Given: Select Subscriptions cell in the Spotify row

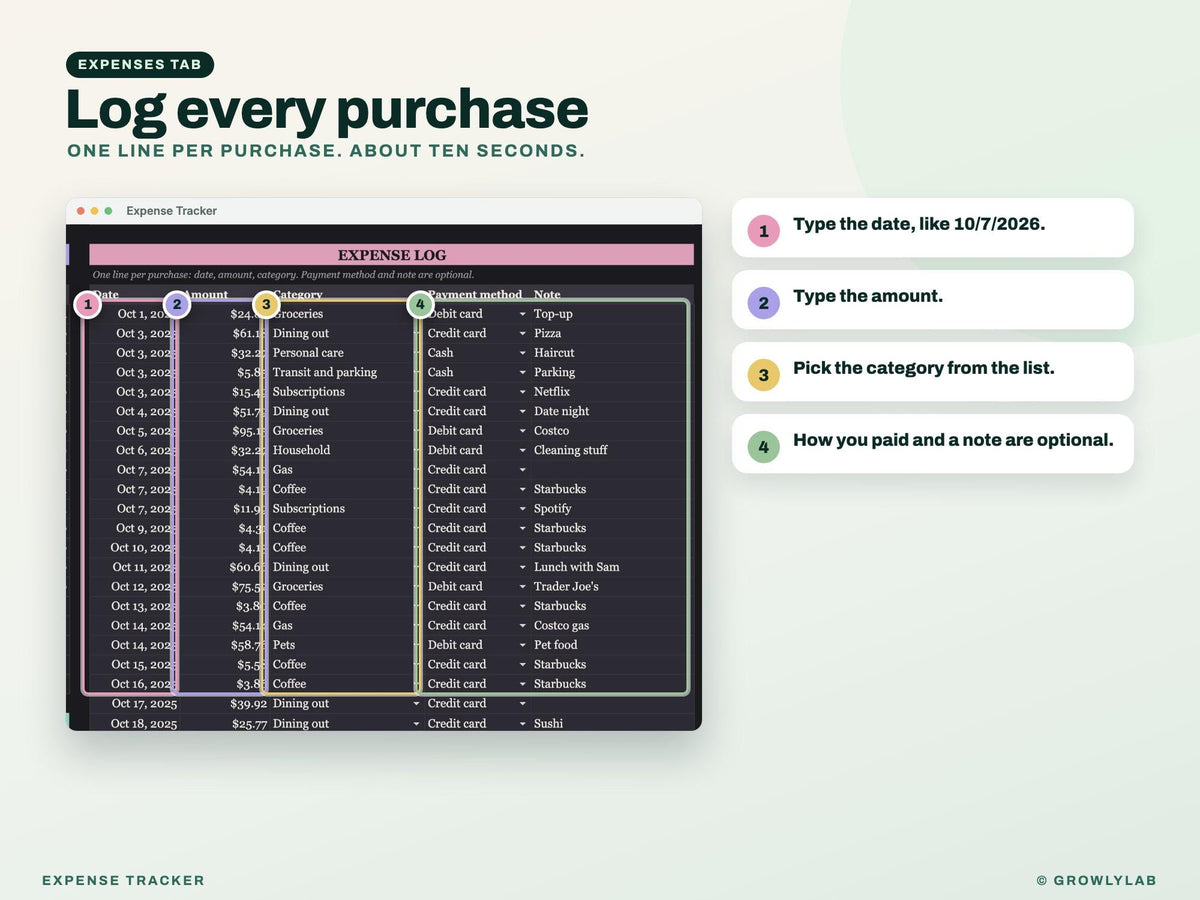Looking at the screenshot, I should pyautogui.click(x=345, y=509).
